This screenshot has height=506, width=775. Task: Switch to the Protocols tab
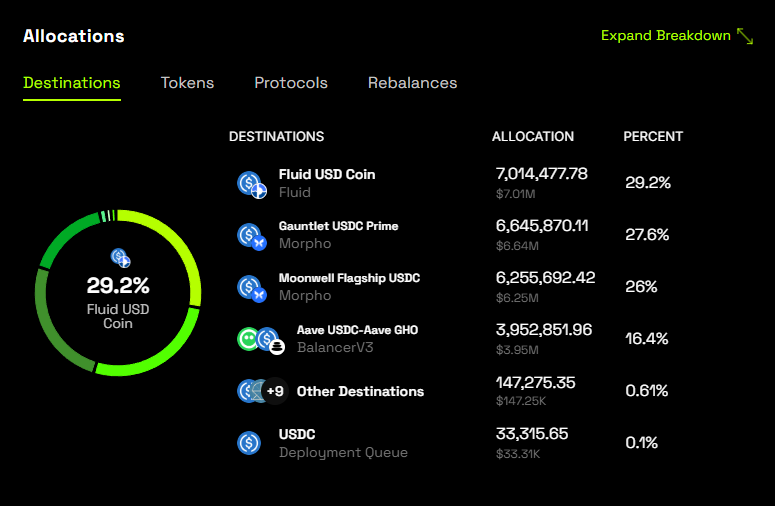291,83
